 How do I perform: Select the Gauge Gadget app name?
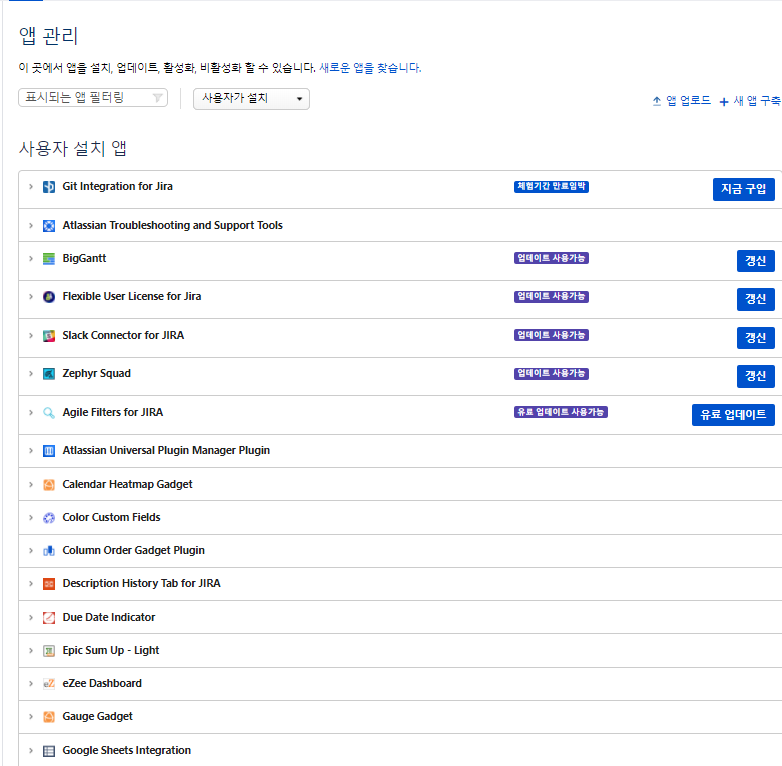(x=97, y=717)
